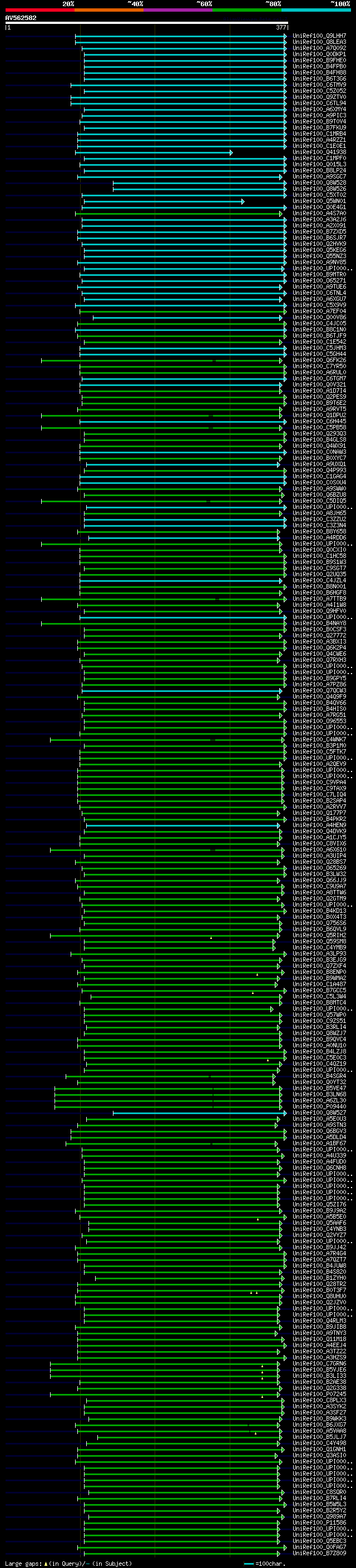The height and width of the screenshot is (1568, 356).
Task: Select the UniRef100_C1MRB4 label
Action: coord(319,134)
